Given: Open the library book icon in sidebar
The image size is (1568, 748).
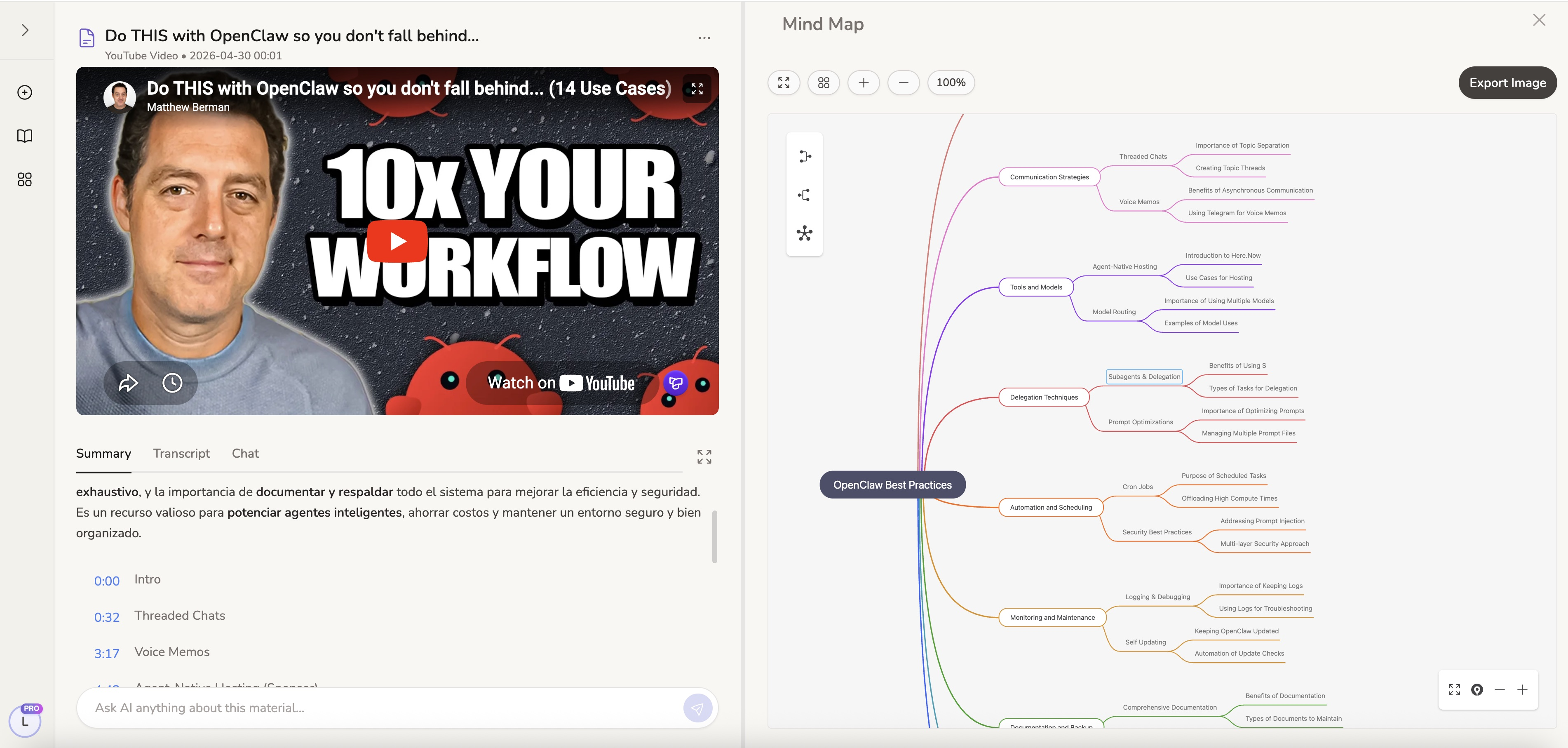Looking at the screenshot, I should click(25, 136).
